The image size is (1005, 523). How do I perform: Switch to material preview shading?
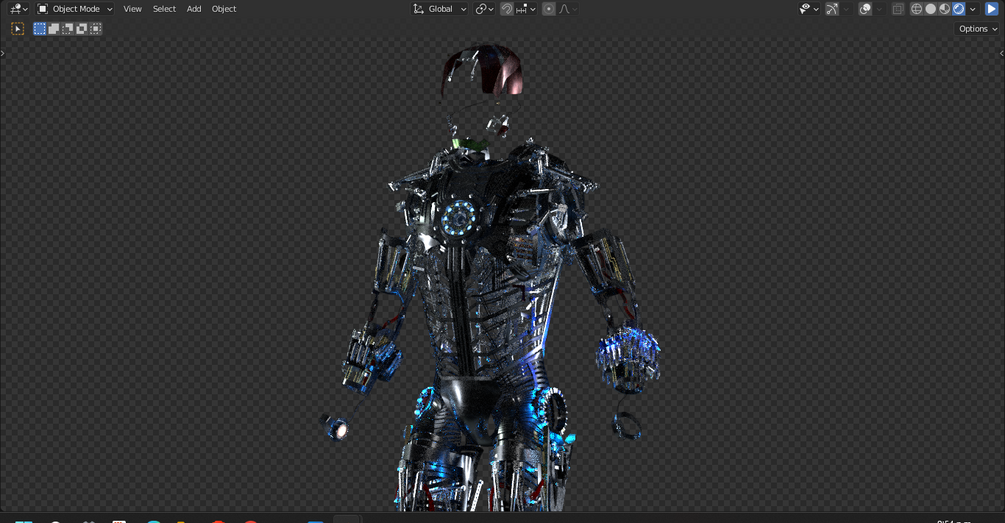(945, 9)
